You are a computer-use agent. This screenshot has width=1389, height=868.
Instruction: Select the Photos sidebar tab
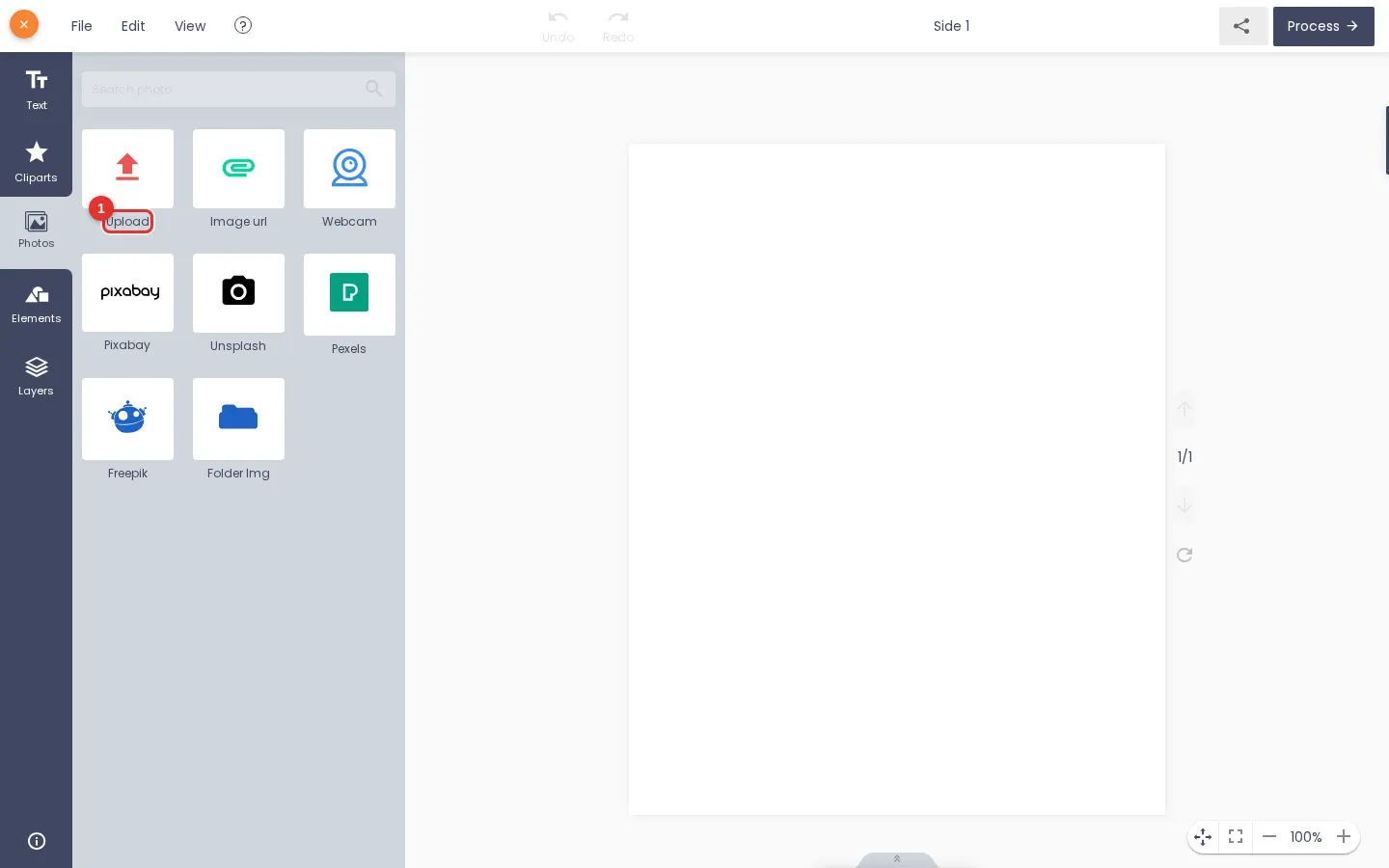click(x=36, y=231)
